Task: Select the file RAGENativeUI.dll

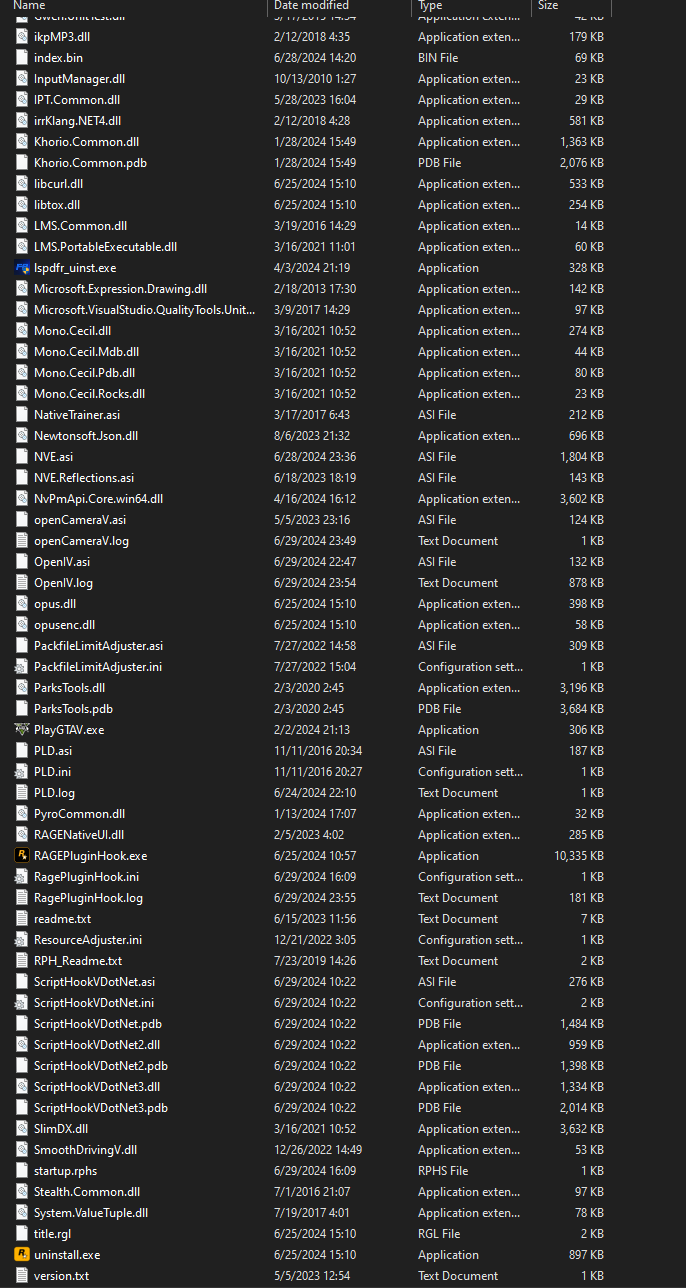Action: (x=79, y=835)
